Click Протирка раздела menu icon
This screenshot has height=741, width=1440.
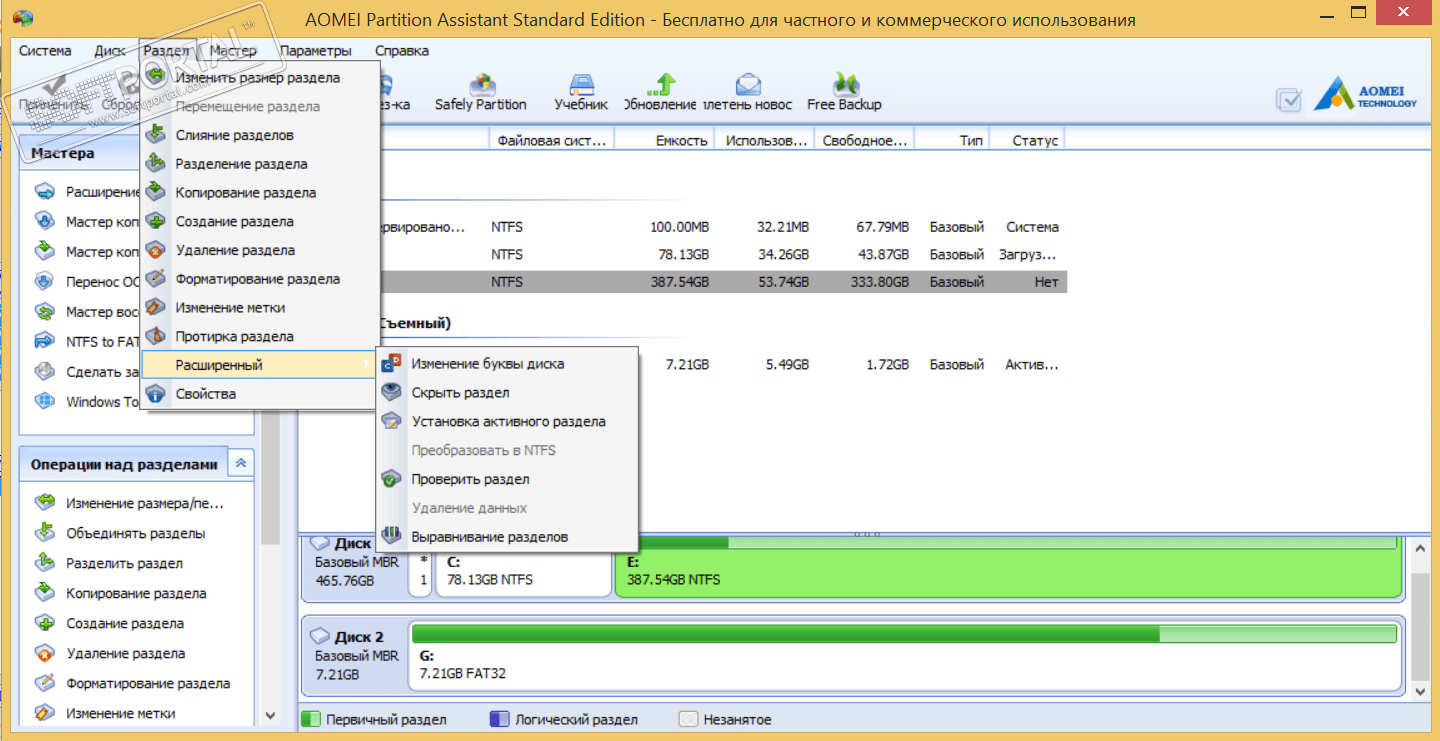tap(156, 336)
